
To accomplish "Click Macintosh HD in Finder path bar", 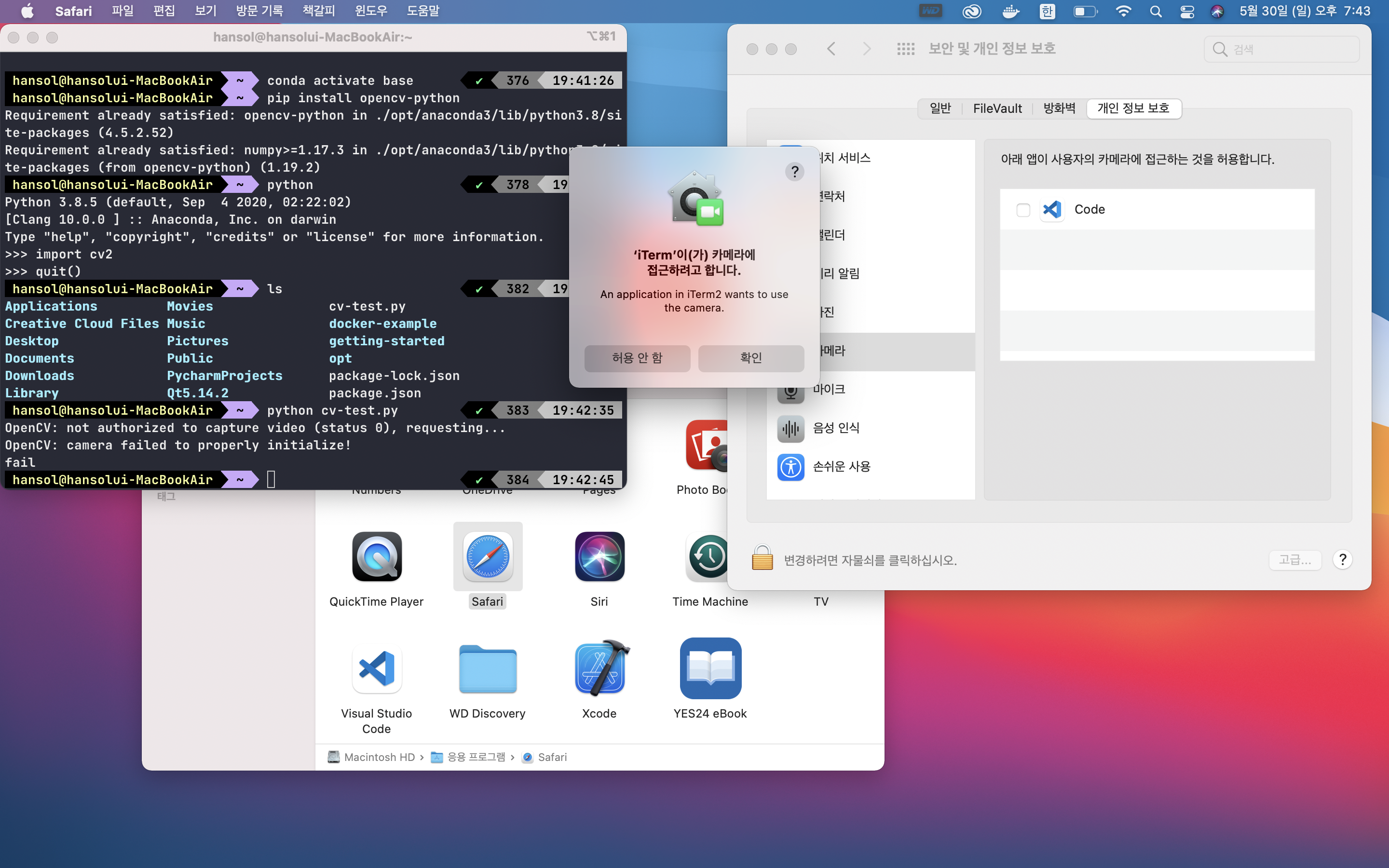I will click(372, 757).
